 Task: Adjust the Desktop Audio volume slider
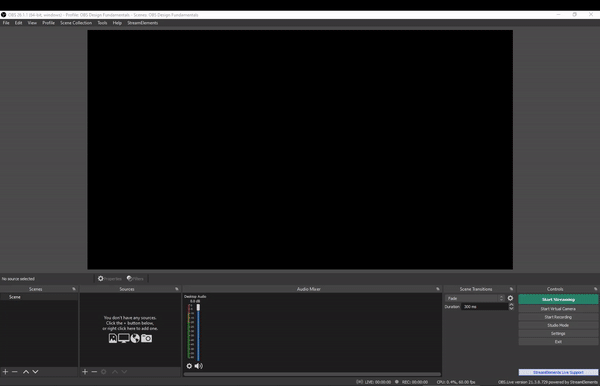coord(198,332)
